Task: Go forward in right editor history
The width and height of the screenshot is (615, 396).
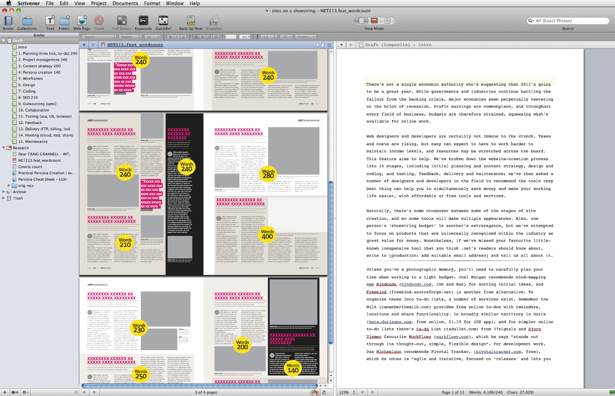Action: click(x=350, y=45)
